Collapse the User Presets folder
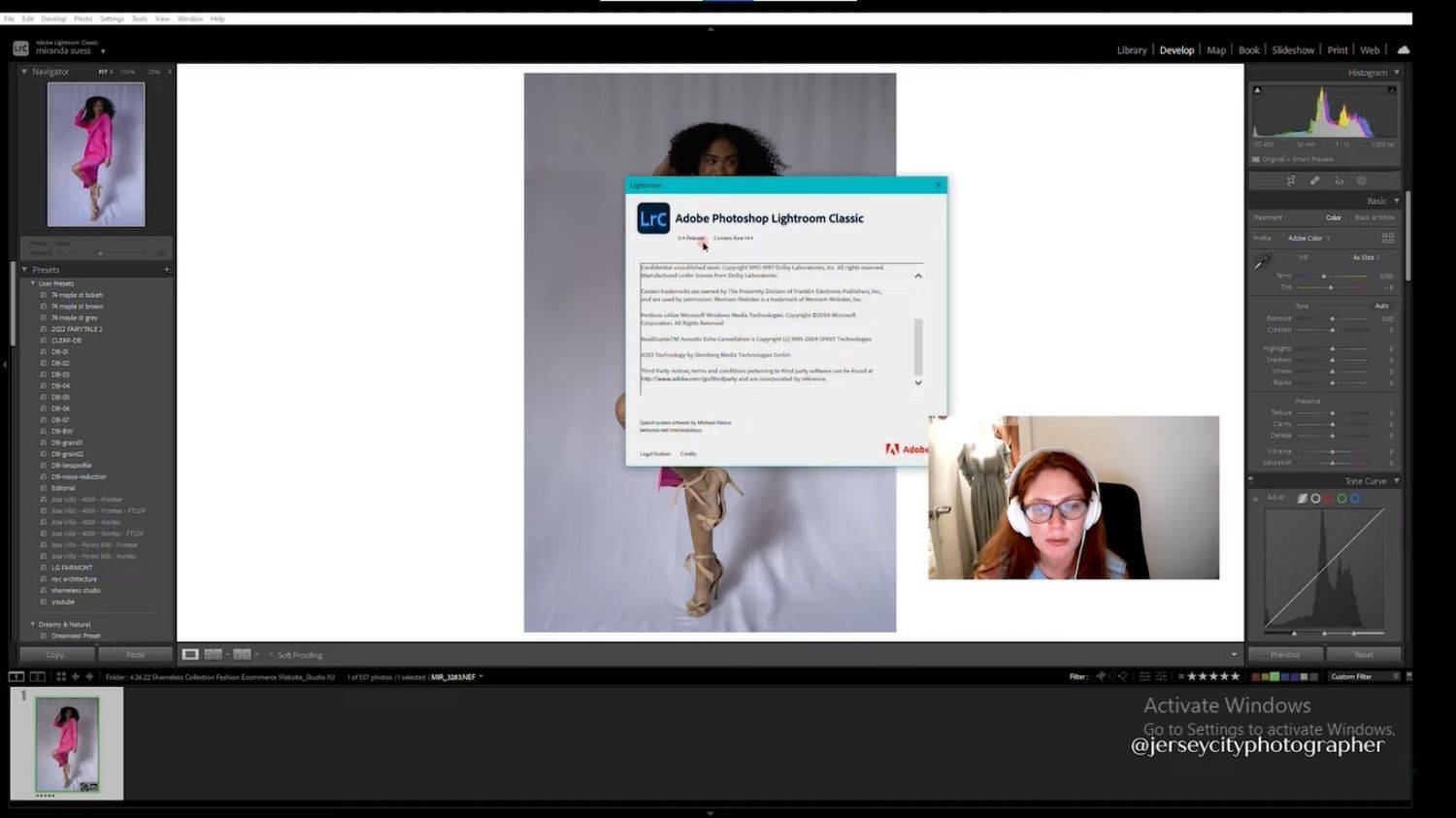This screenshot has width=1456, height=818. [x=33, y=283]
